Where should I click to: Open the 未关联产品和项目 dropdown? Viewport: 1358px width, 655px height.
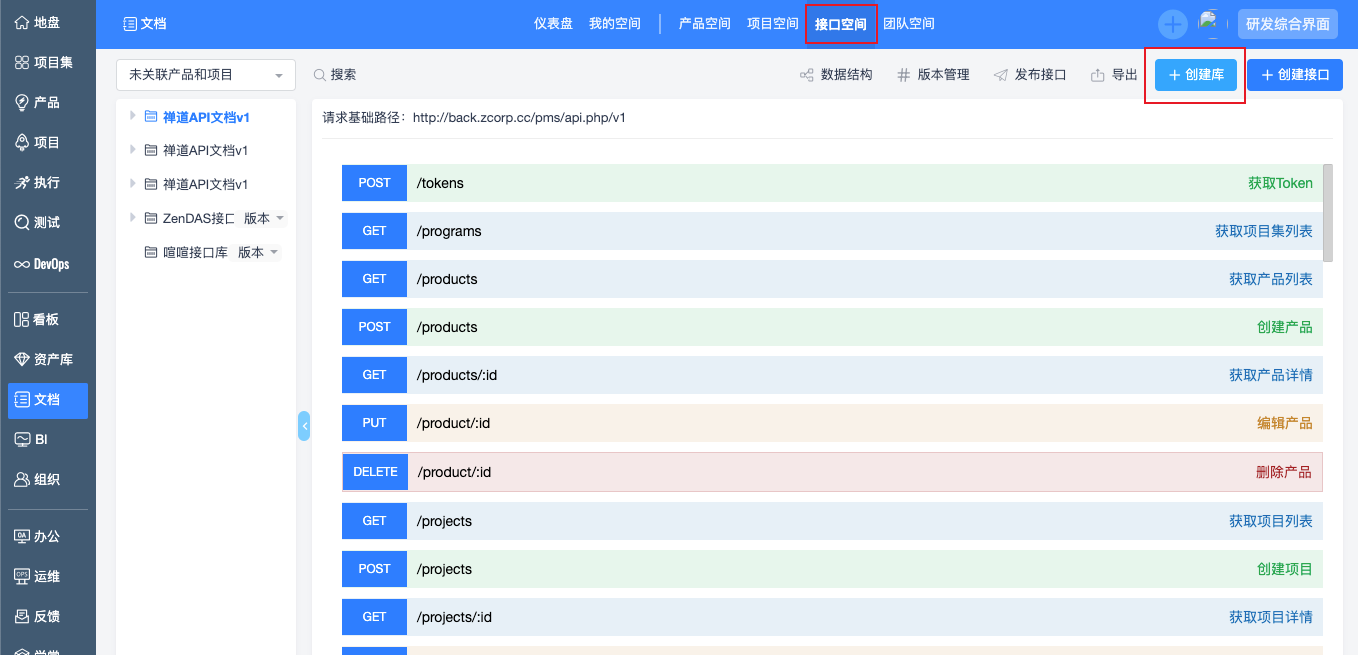[x=205, y=75]
